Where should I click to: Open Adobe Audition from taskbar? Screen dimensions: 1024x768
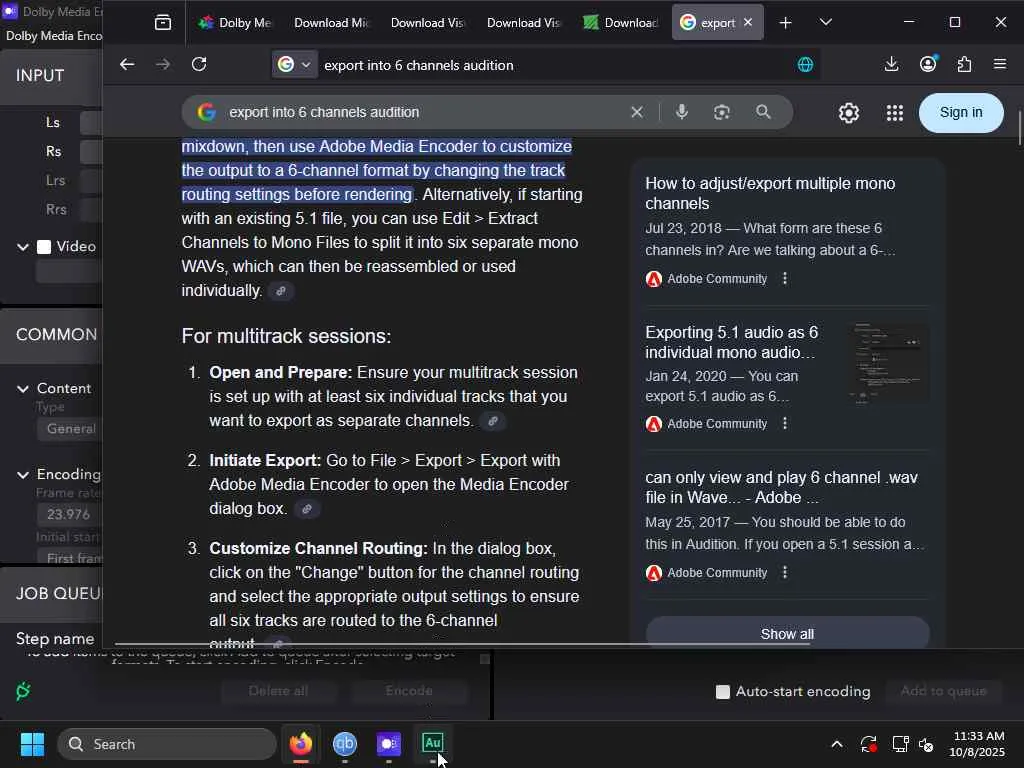pos(432,743)
